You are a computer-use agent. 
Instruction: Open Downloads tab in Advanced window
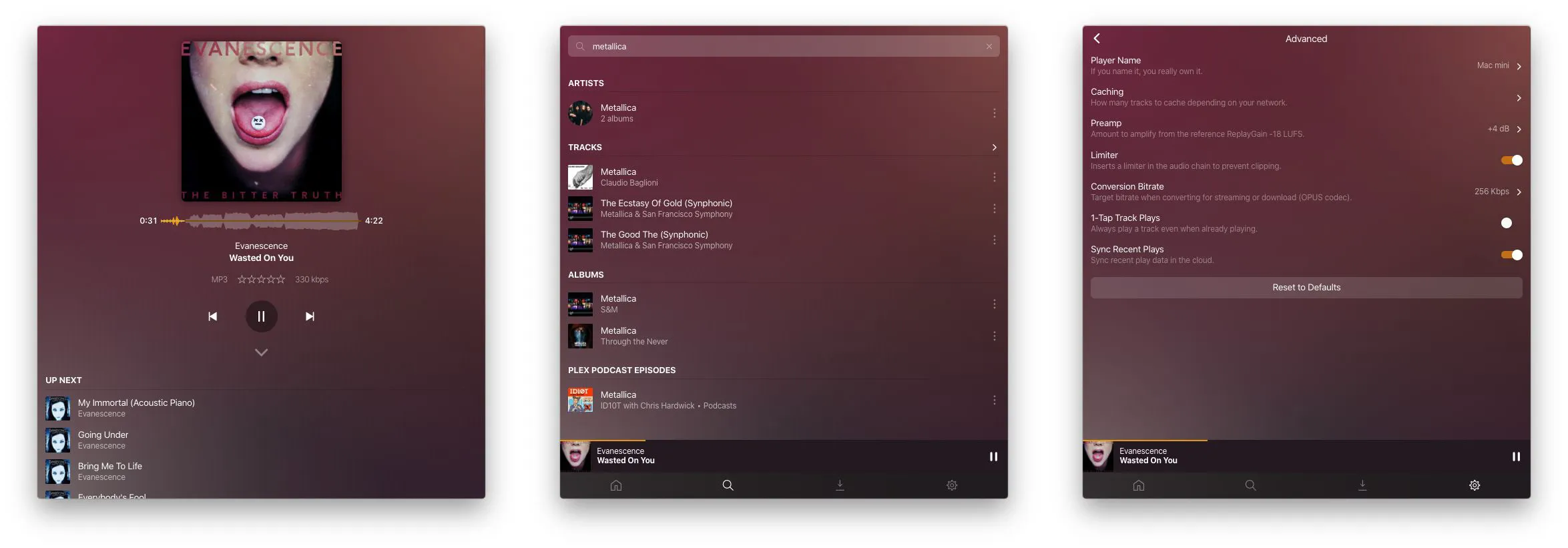[x=1362, y=485]
